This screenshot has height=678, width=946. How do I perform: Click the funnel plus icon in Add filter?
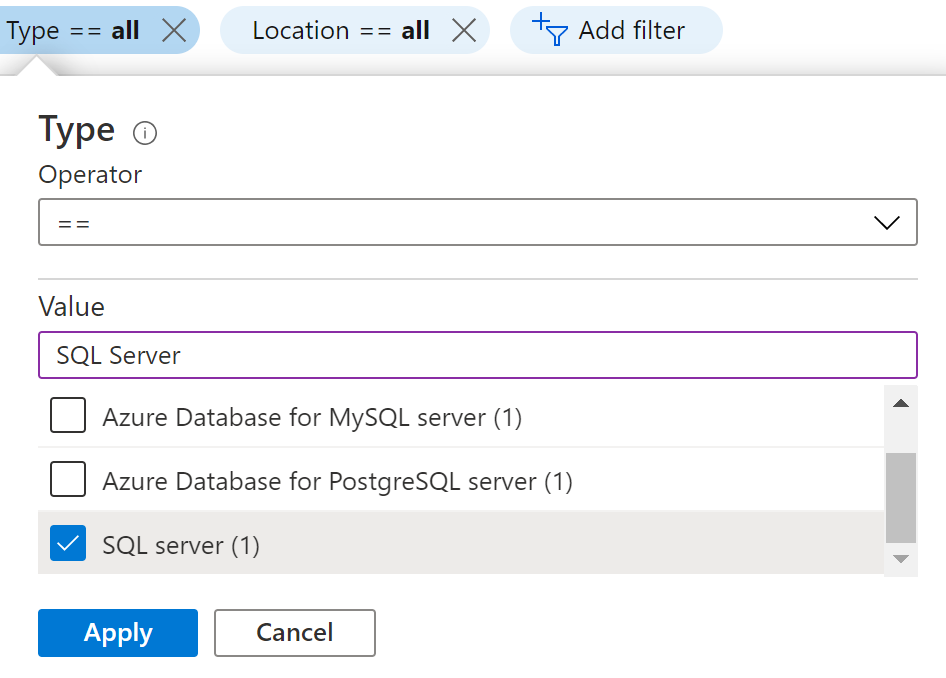click(550, 31)
